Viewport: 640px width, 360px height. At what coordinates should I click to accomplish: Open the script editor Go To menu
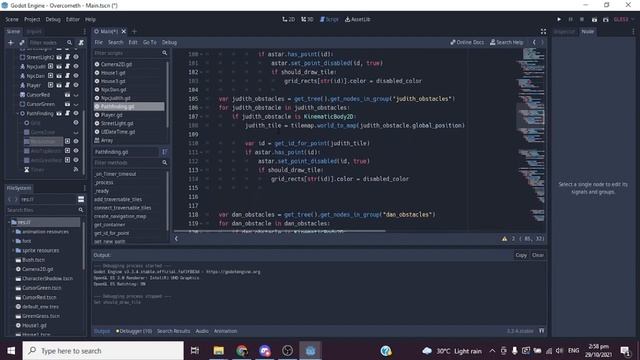pyautogui.click(x=149, y=42)
